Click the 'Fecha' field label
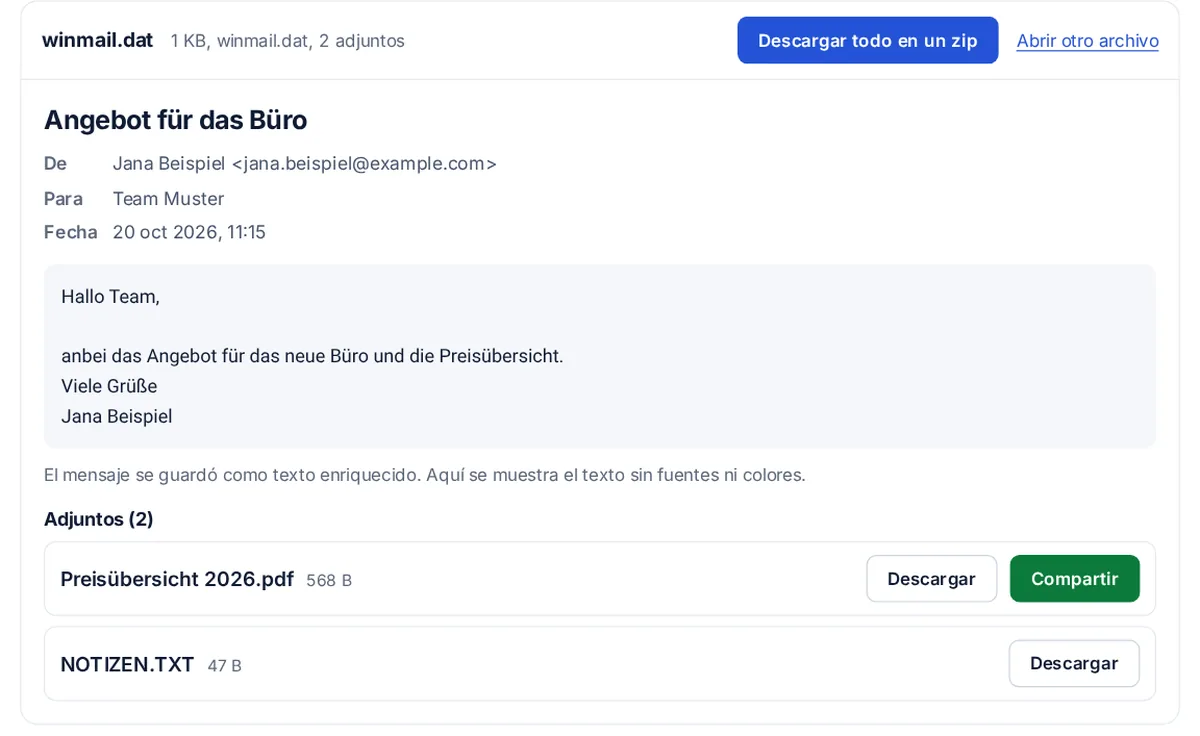The width and height of the screenshot is (1200, 736). [x=70, y=232]
